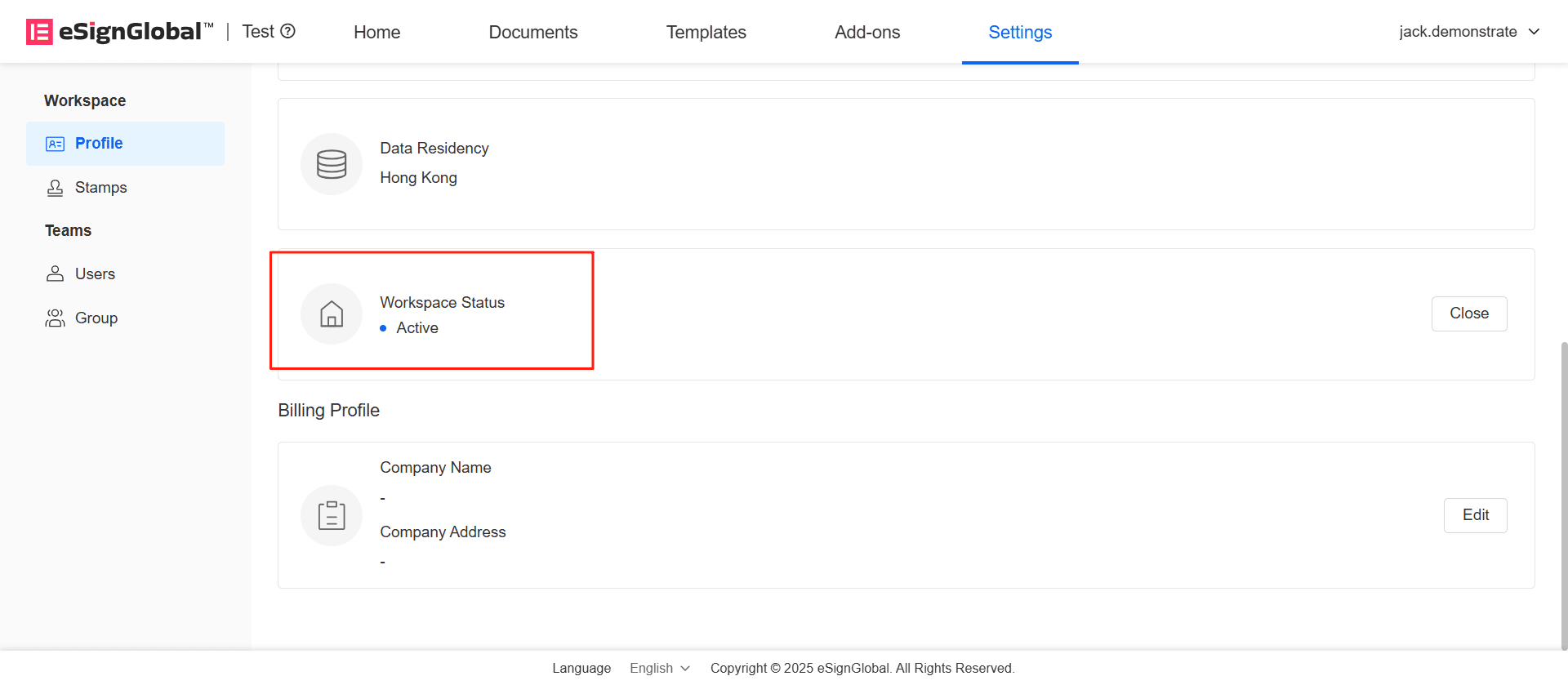The height and width of the screenshot is (685, 1568).
Task: Click the Users person icon
Action: coord(55,274)
